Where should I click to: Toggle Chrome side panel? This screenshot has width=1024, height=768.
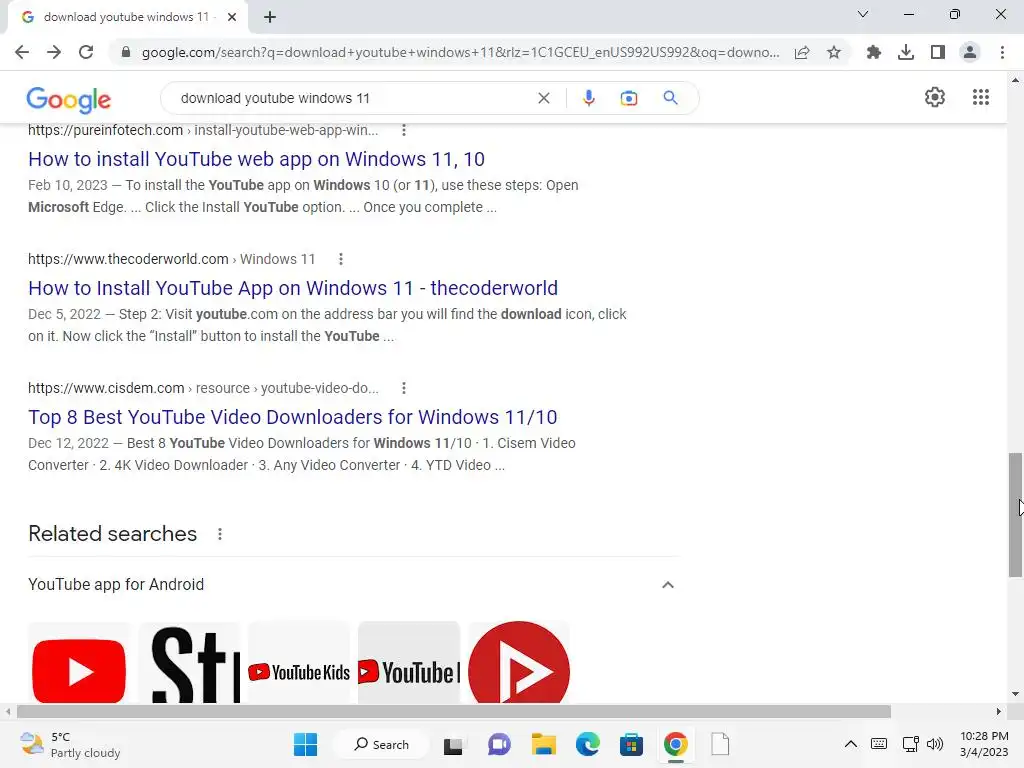coord(938,52)
